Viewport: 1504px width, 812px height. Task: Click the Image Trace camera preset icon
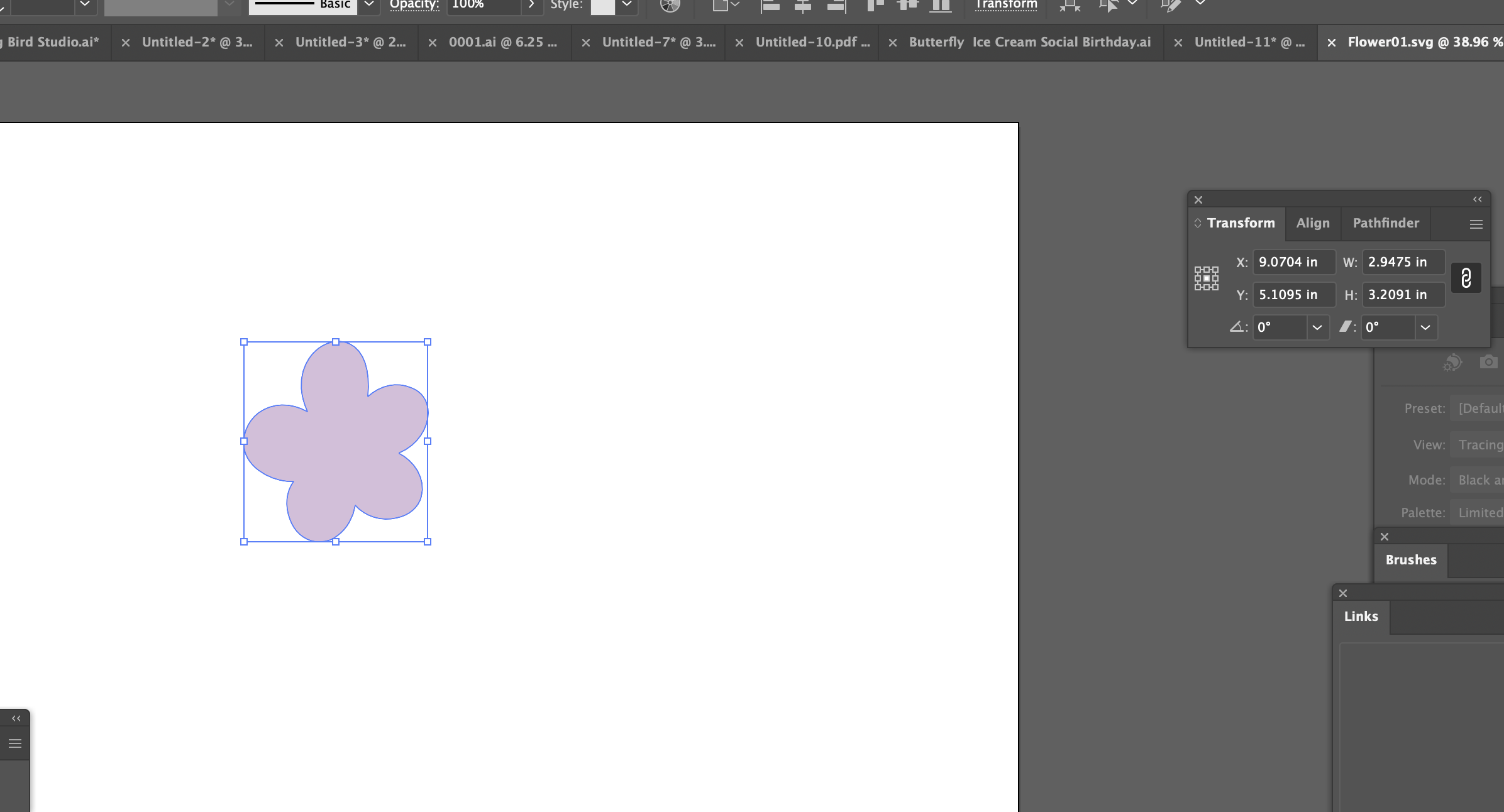1488,362
